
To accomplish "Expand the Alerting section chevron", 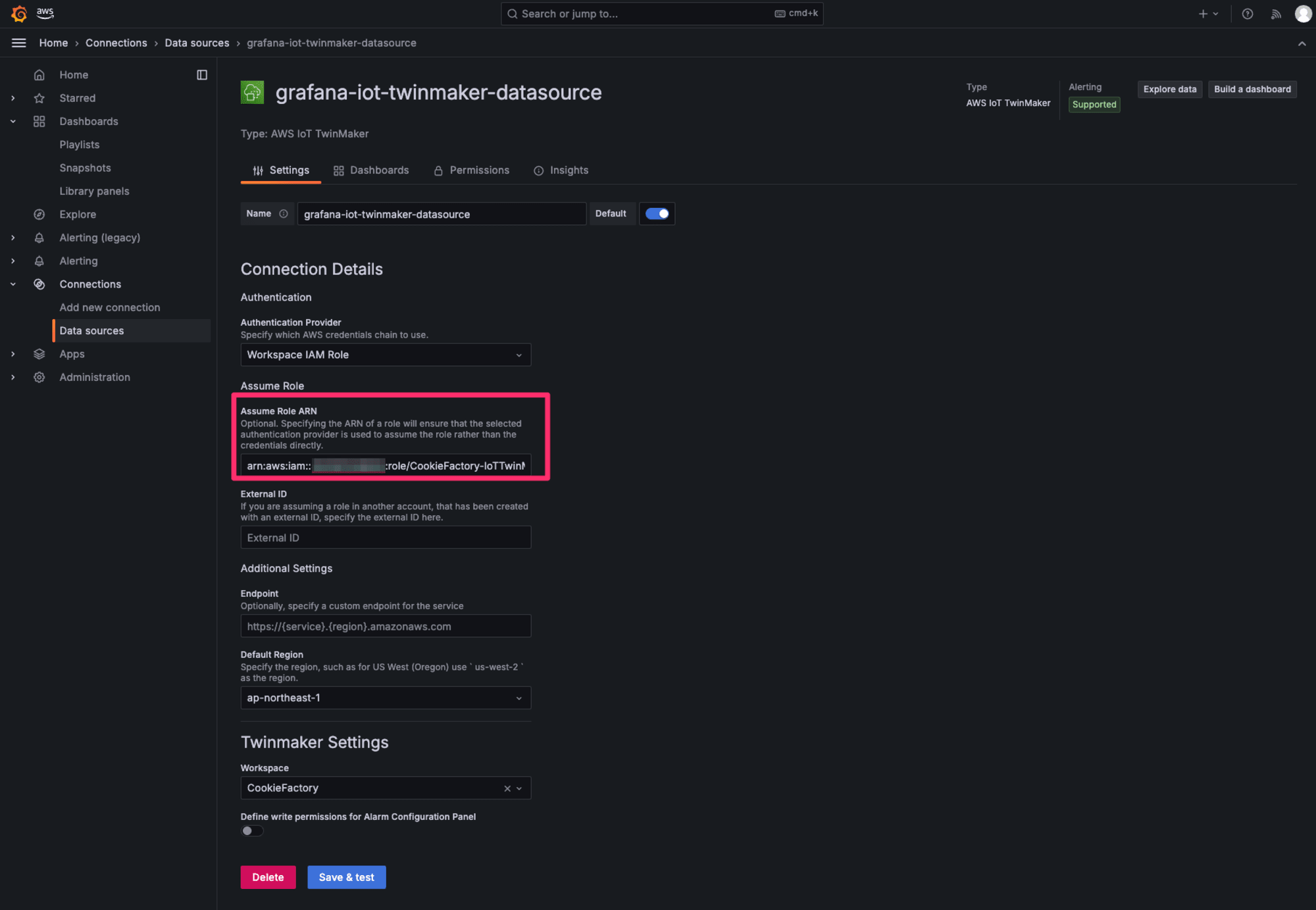I will point(13,261).
